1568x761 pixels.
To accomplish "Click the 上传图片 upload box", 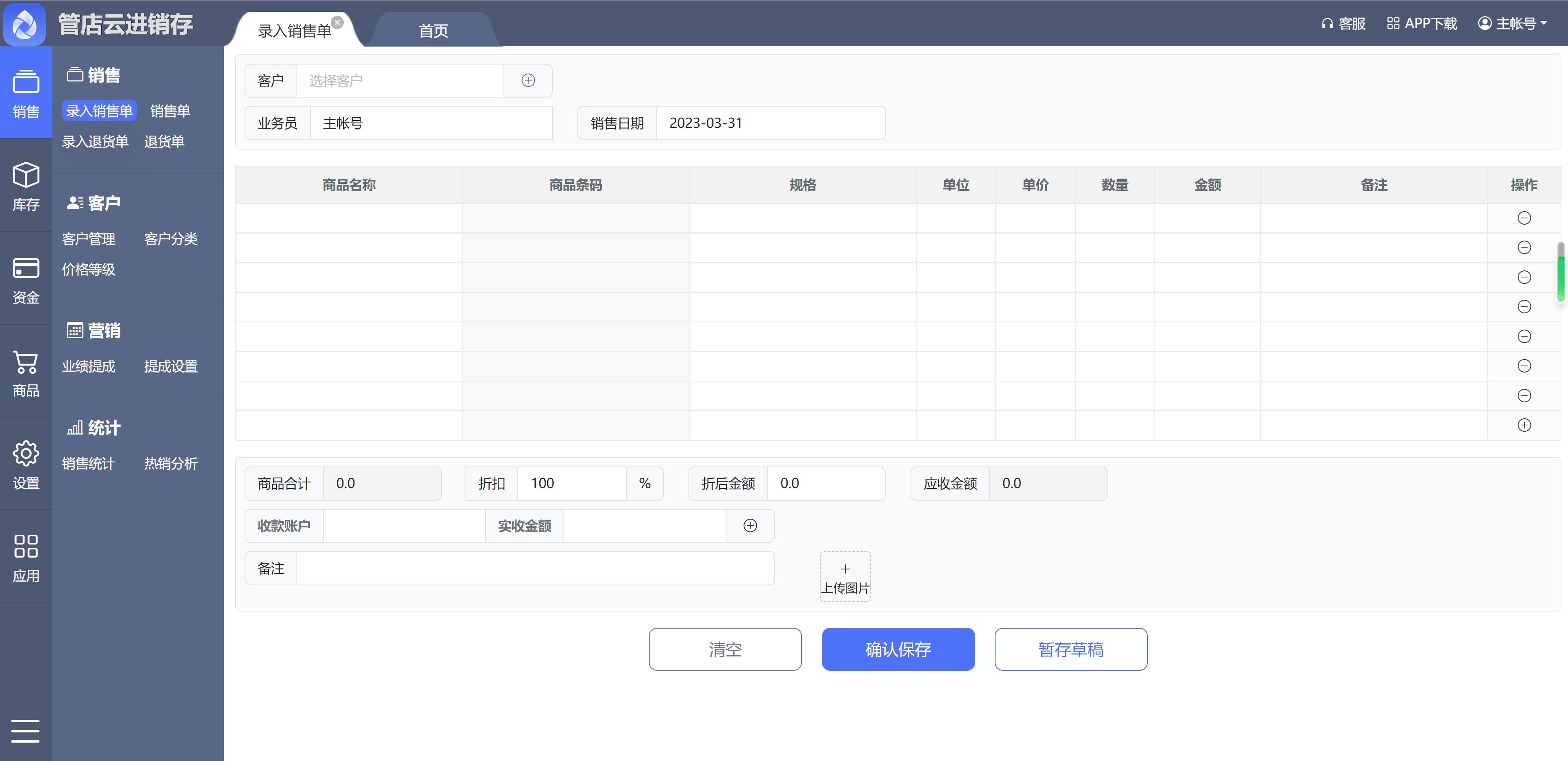I will [x=845, y=576].
